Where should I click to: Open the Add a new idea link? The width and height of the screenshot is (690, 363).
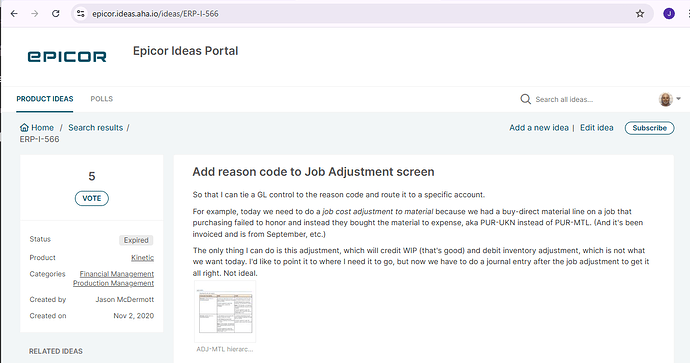pos(539,128)
